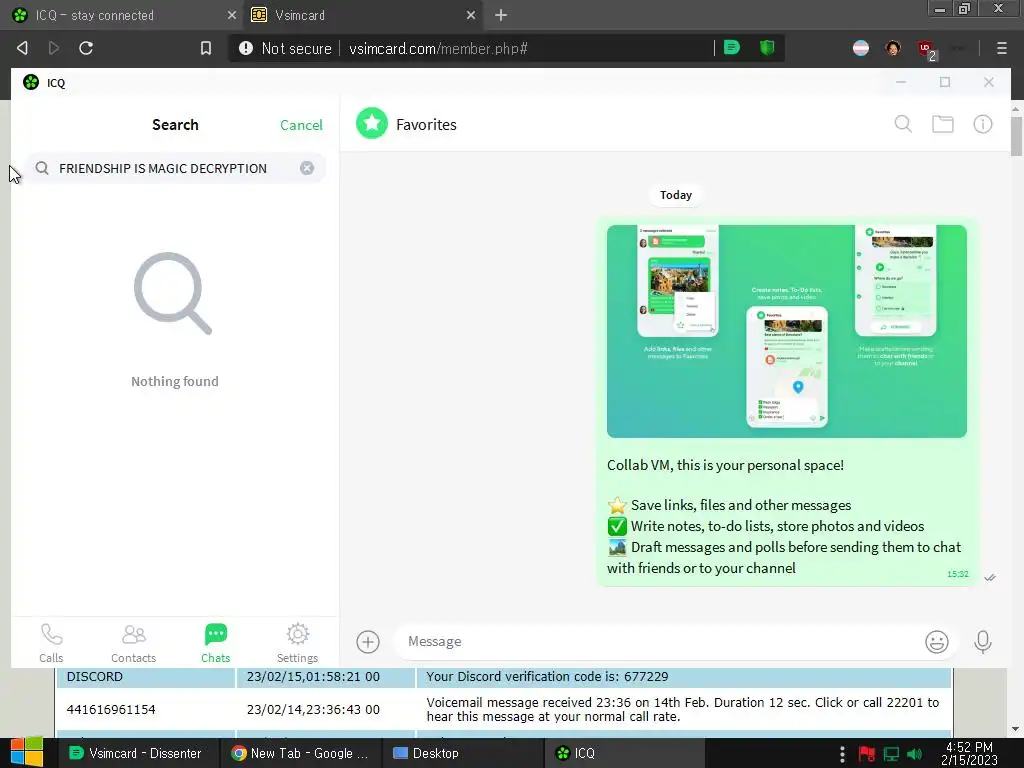Click the Nothing found text
This screenshot has width=1024, height=768.
point(174,381)
